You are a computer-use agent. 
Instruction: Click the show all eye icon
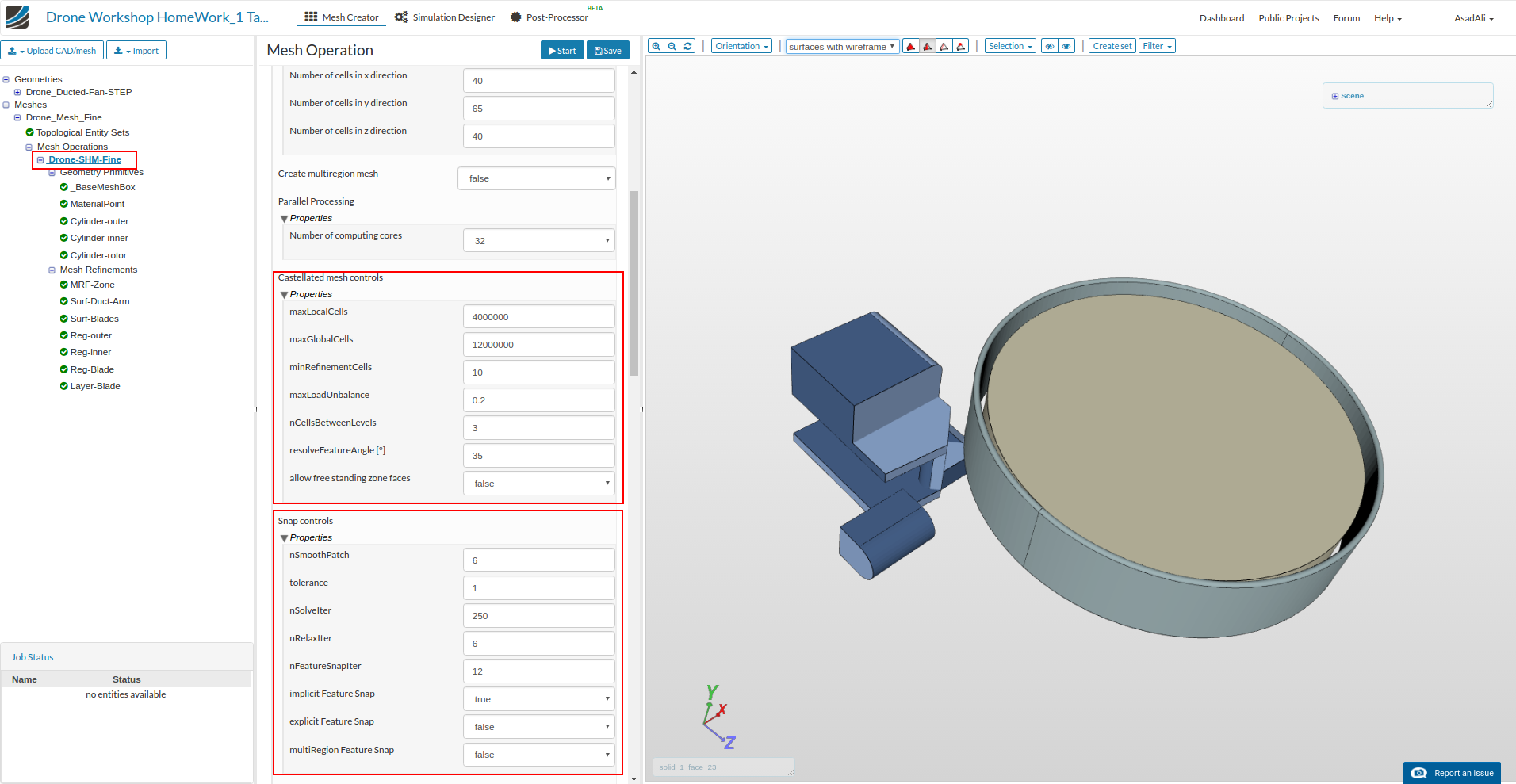[x=1067, y=46]
